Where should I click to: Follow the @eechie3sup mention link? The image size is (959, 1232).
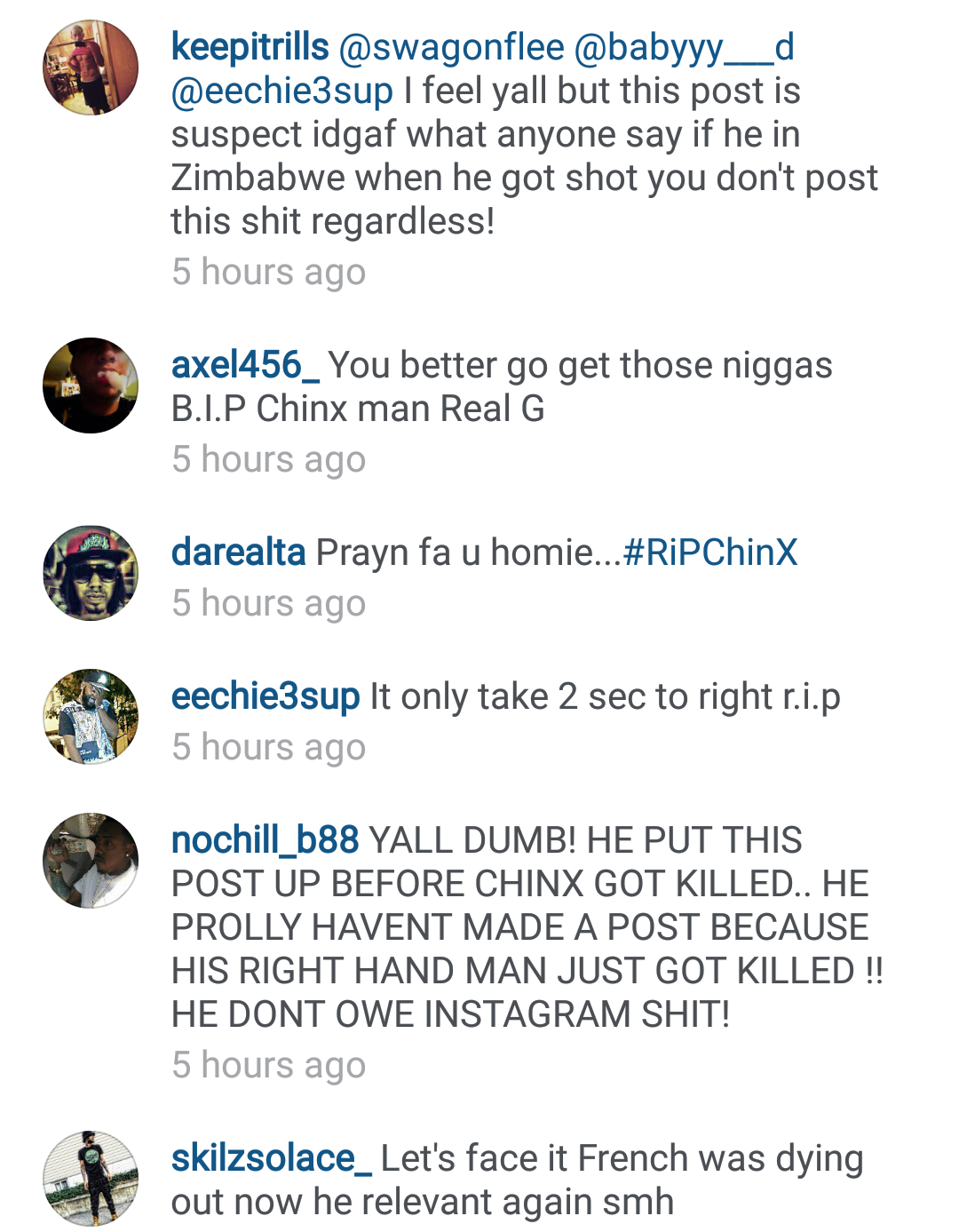coord(282,91)
